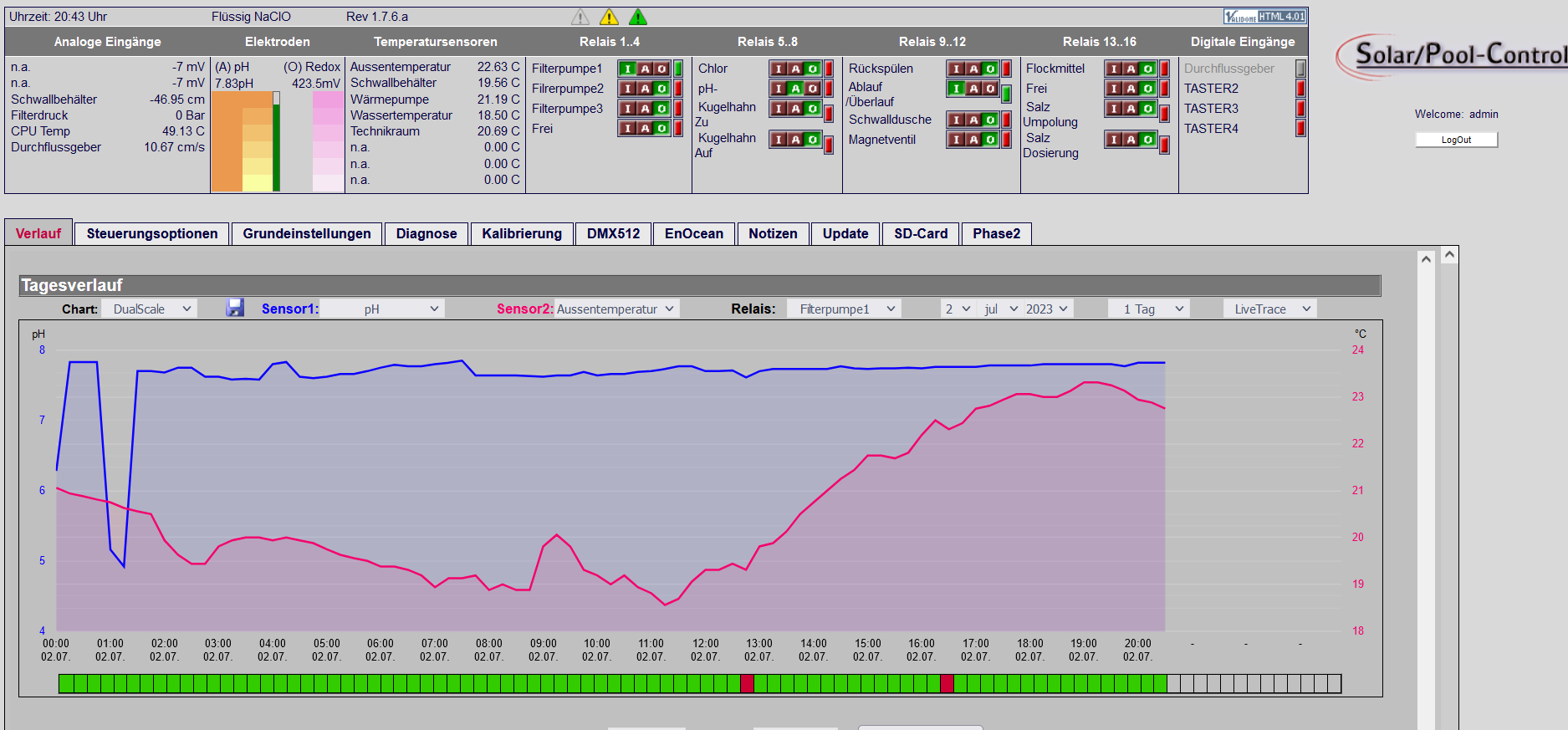Open the SD-Card tab

click(921, 233)
